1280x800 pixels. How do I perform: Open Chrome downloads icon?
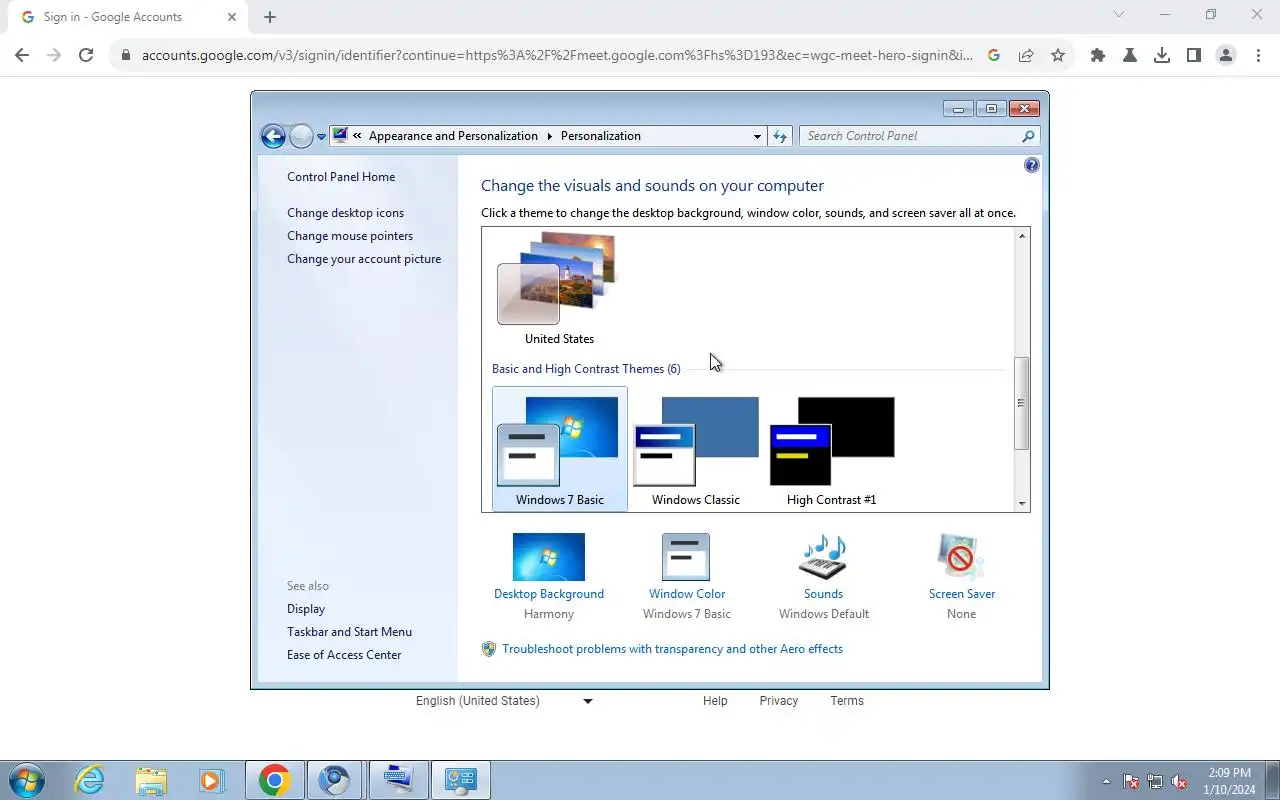1162,55
